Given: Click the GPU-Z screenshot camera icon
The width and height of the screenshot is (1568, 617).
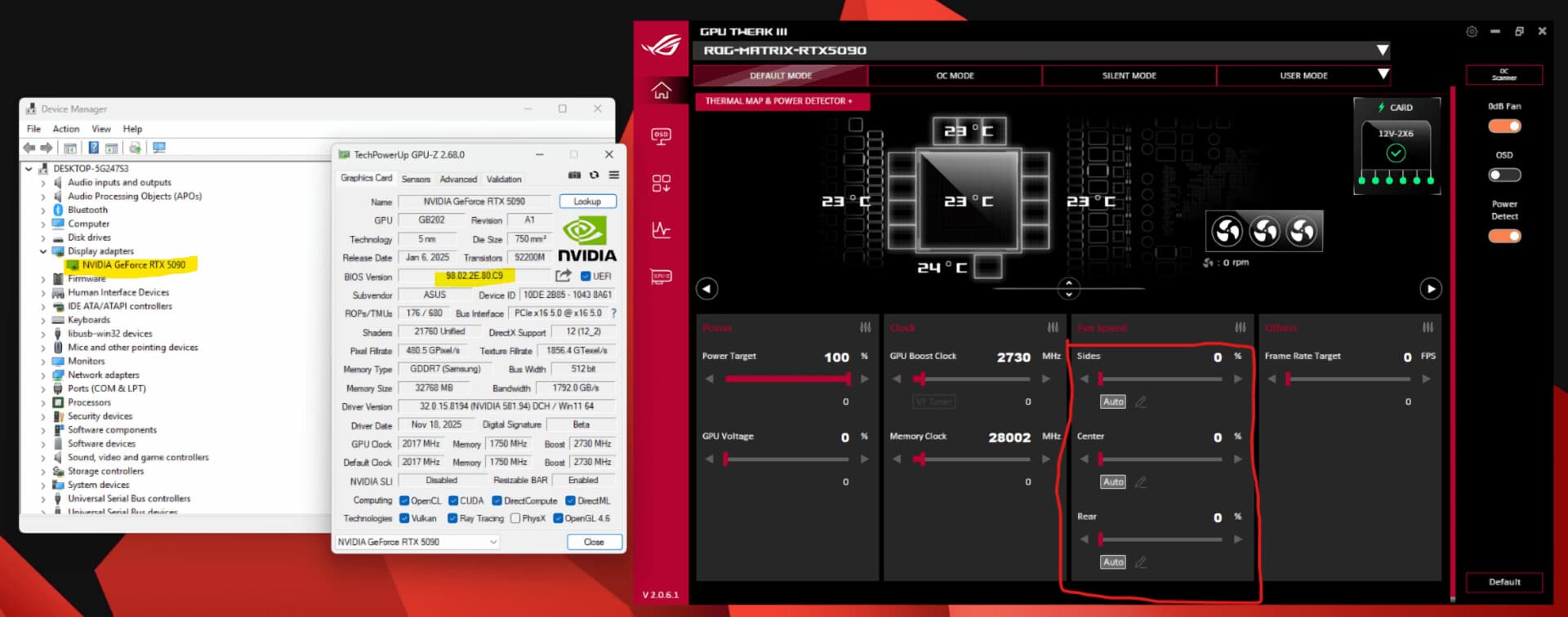Looking at the screenshot, I should coord(574,175).
